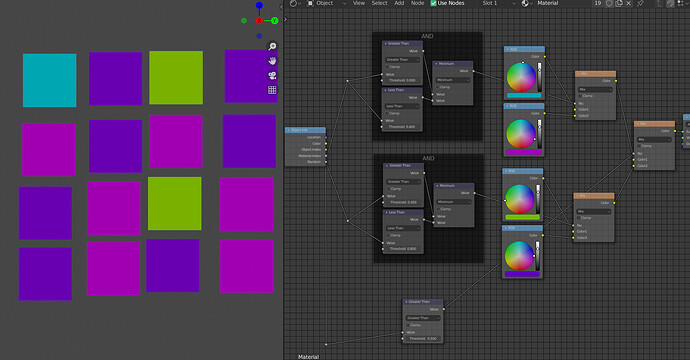
Task: Click the hand pan view icon
Action: 272,61
